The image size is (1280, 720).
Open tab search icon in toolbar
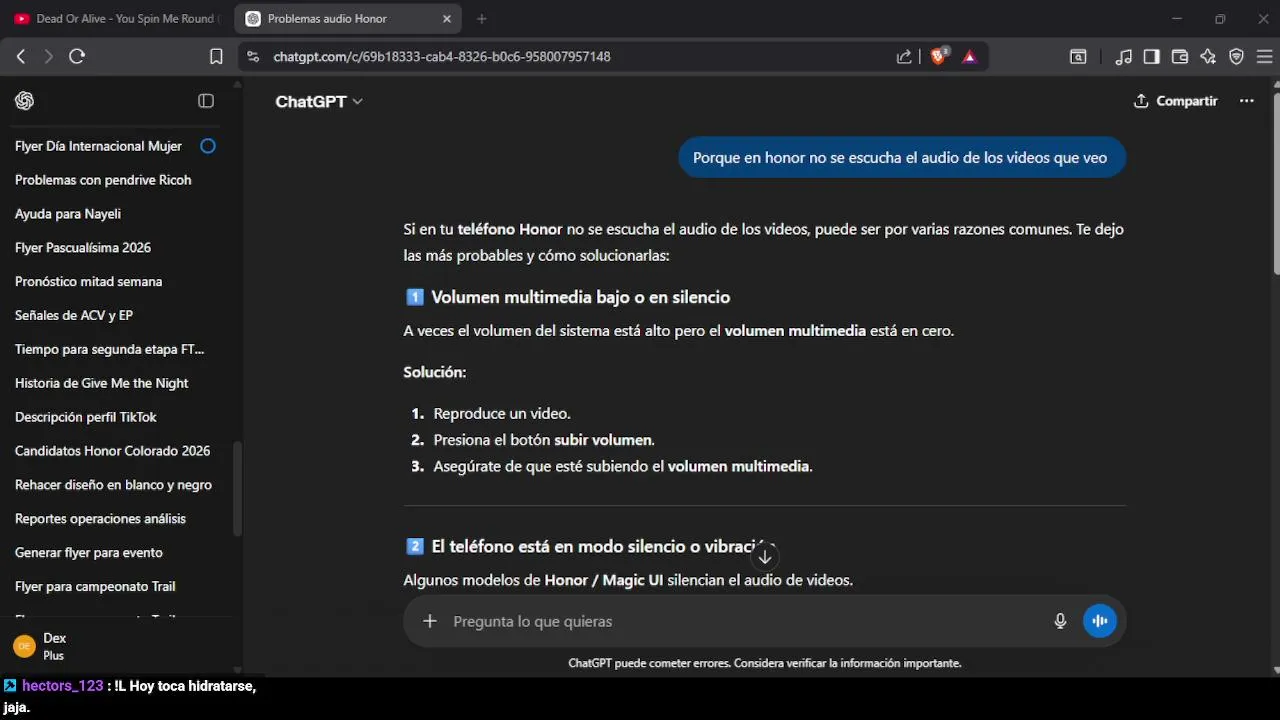coord(1078,57)
